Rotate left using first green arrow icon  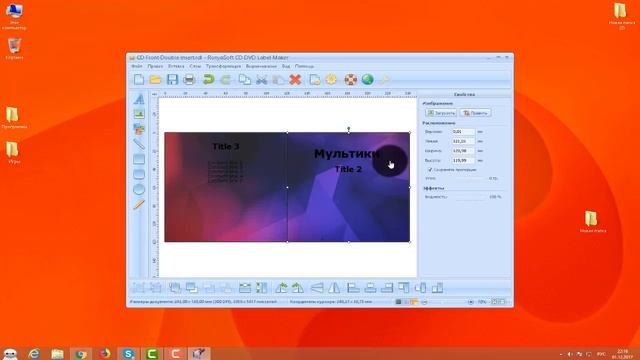[281, 288]
